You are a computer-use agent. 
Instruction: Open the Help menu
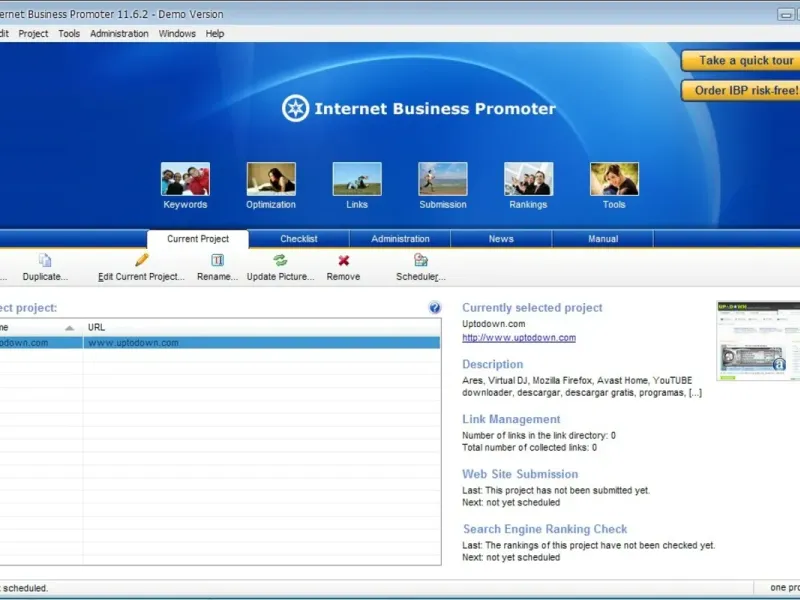[215, 34]
